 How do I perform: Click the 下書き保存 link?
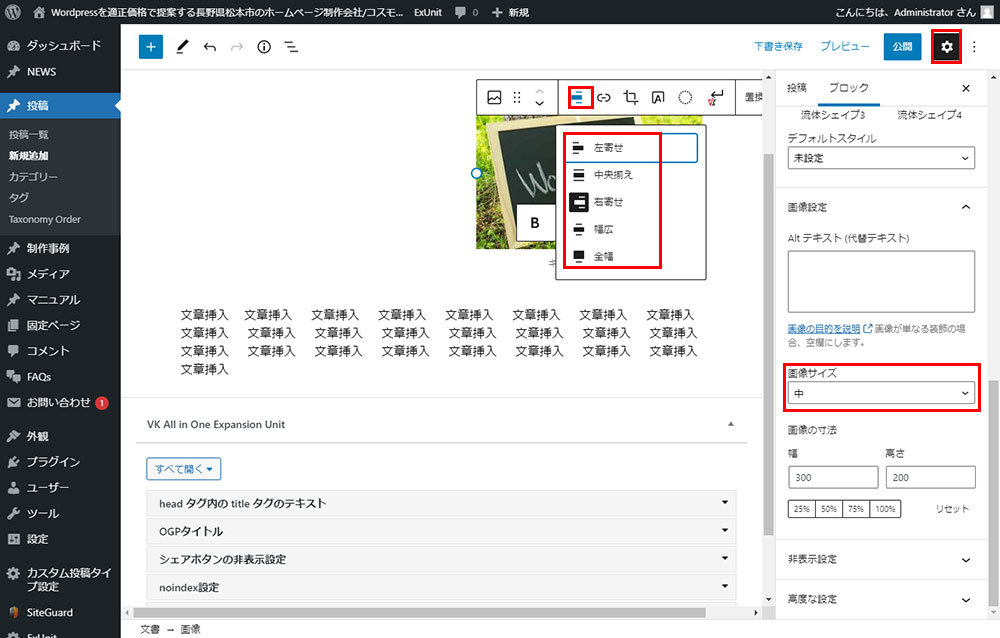[x=778, y=47]
